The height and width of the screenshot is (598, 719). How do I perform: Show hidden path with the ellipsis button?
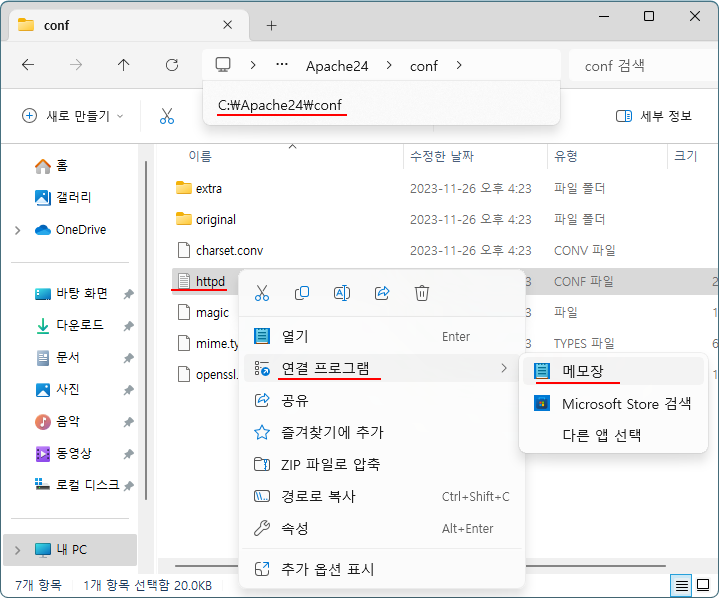282,65
